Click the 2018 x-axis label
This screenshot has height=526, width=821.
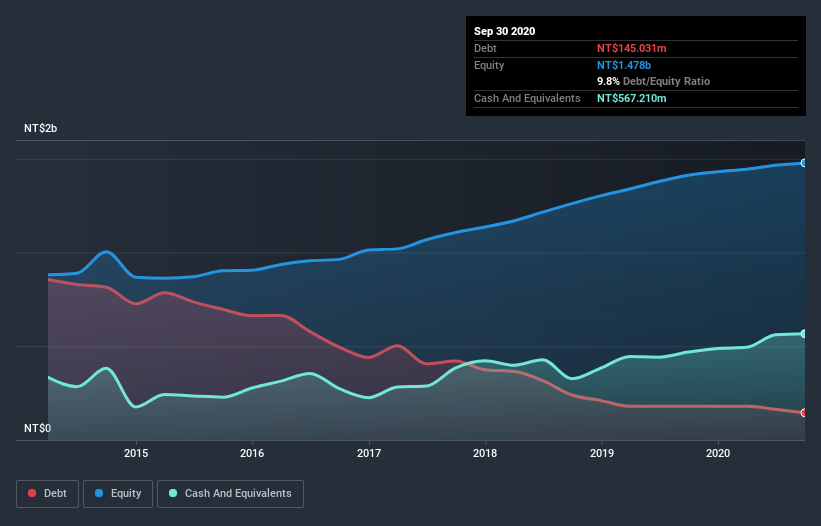click(485, 453)
